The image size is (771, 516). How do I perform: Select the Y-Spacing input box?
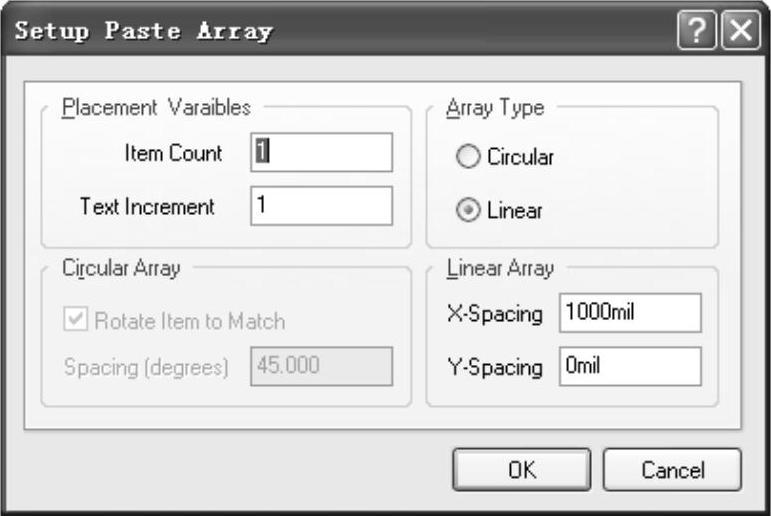click(x=630, y=367)
